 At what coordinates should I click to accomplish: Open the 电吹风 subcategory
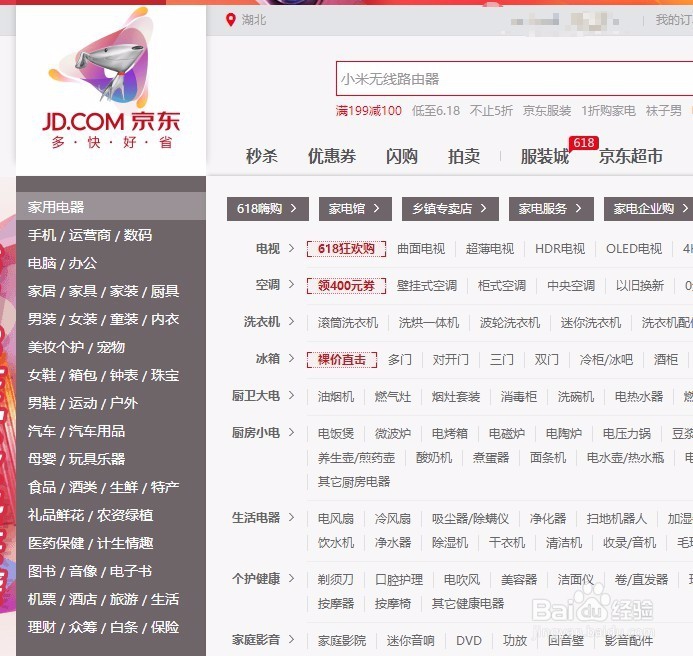462,580
